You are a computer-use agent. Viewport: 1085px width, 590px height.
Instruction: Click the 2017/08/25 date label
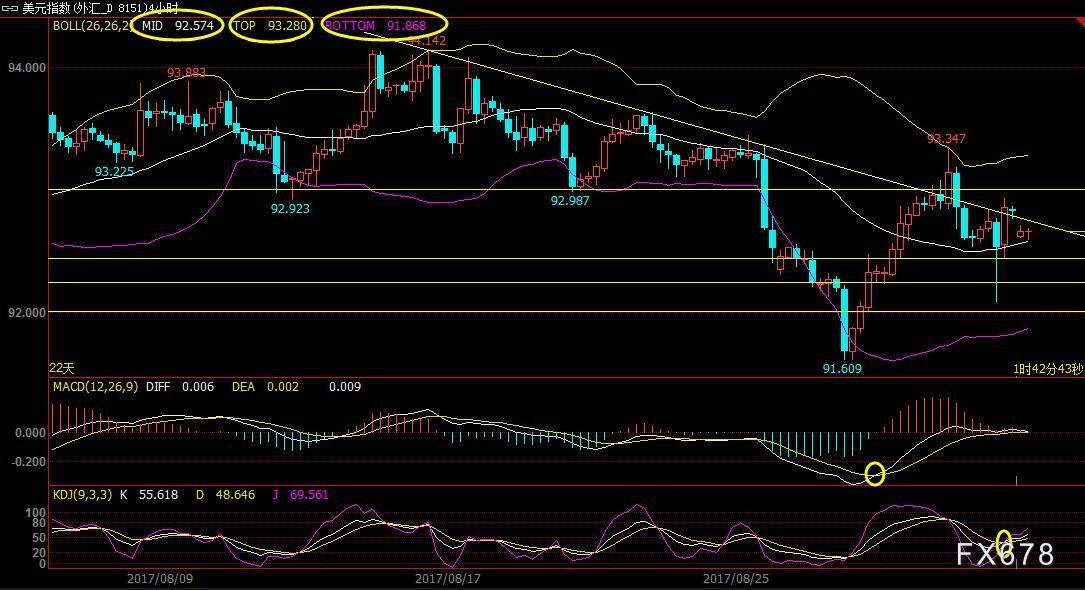[736, 578]
